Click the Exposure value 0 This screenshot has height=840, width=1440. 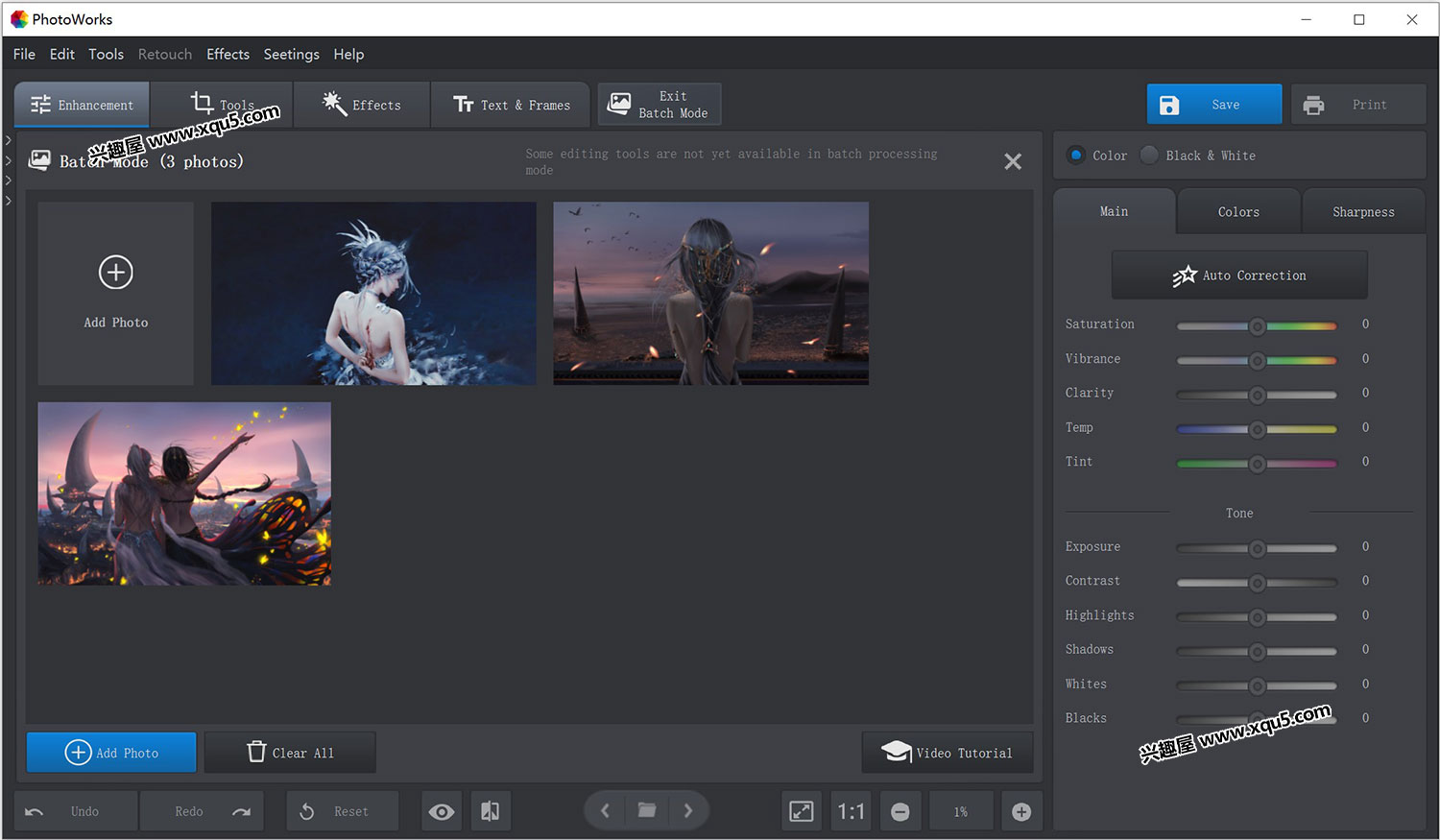click(1365, 546)
